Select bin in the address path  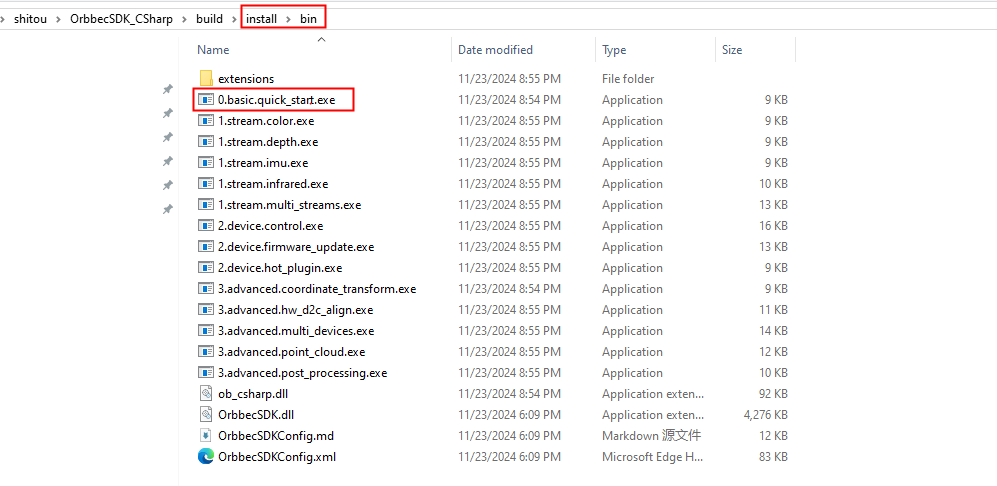[308, 18]
